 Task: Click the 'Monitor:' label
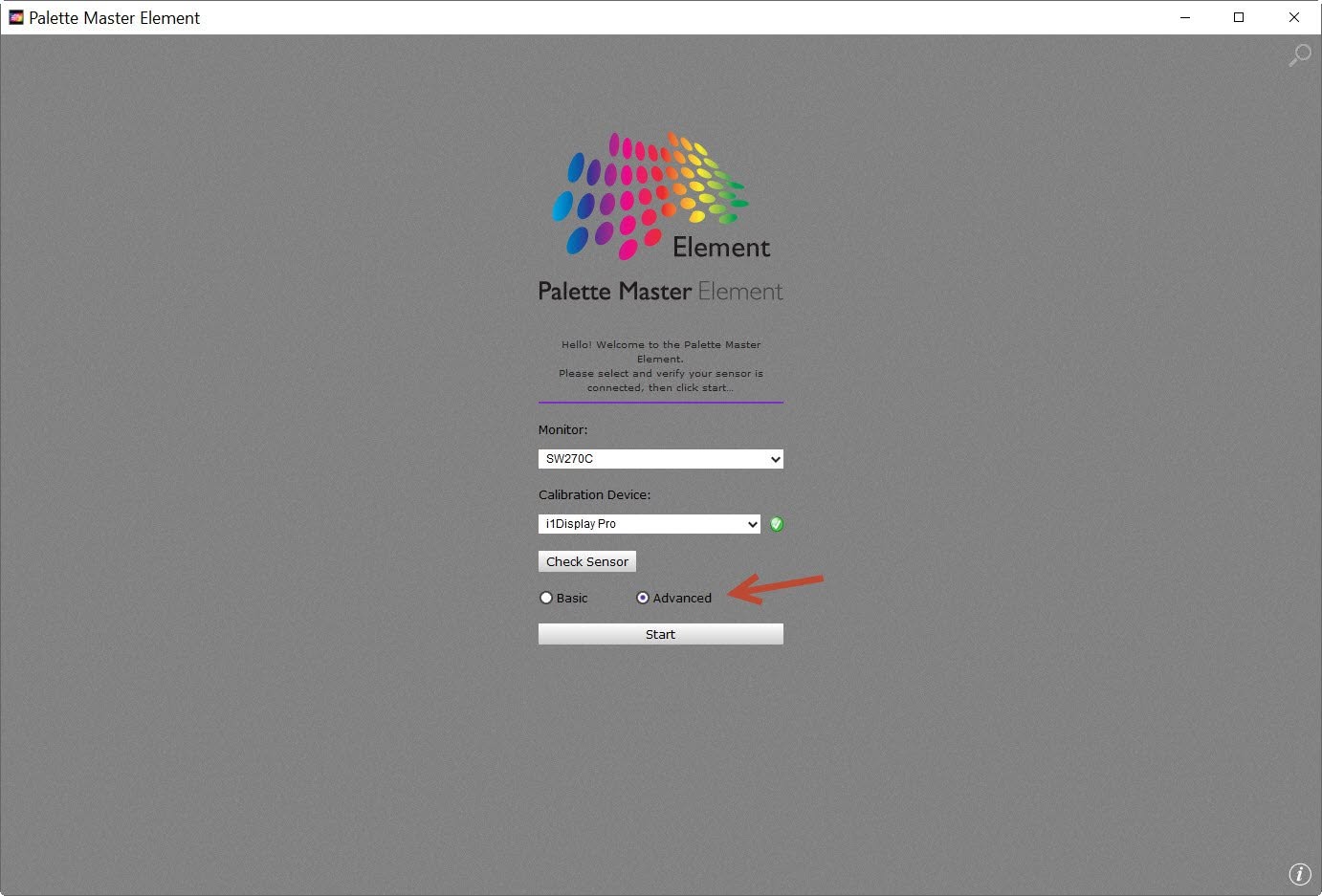coord(563,430)
